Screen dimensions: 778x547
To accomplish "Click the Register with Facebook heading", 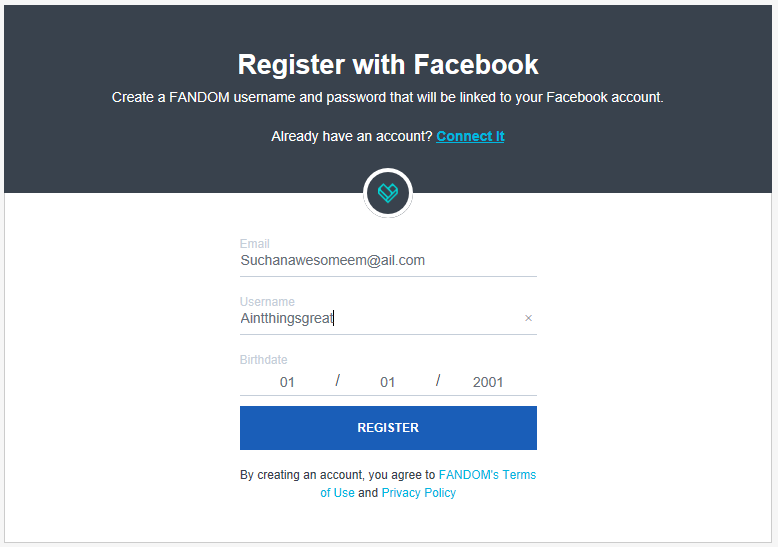I will [388, 65].
